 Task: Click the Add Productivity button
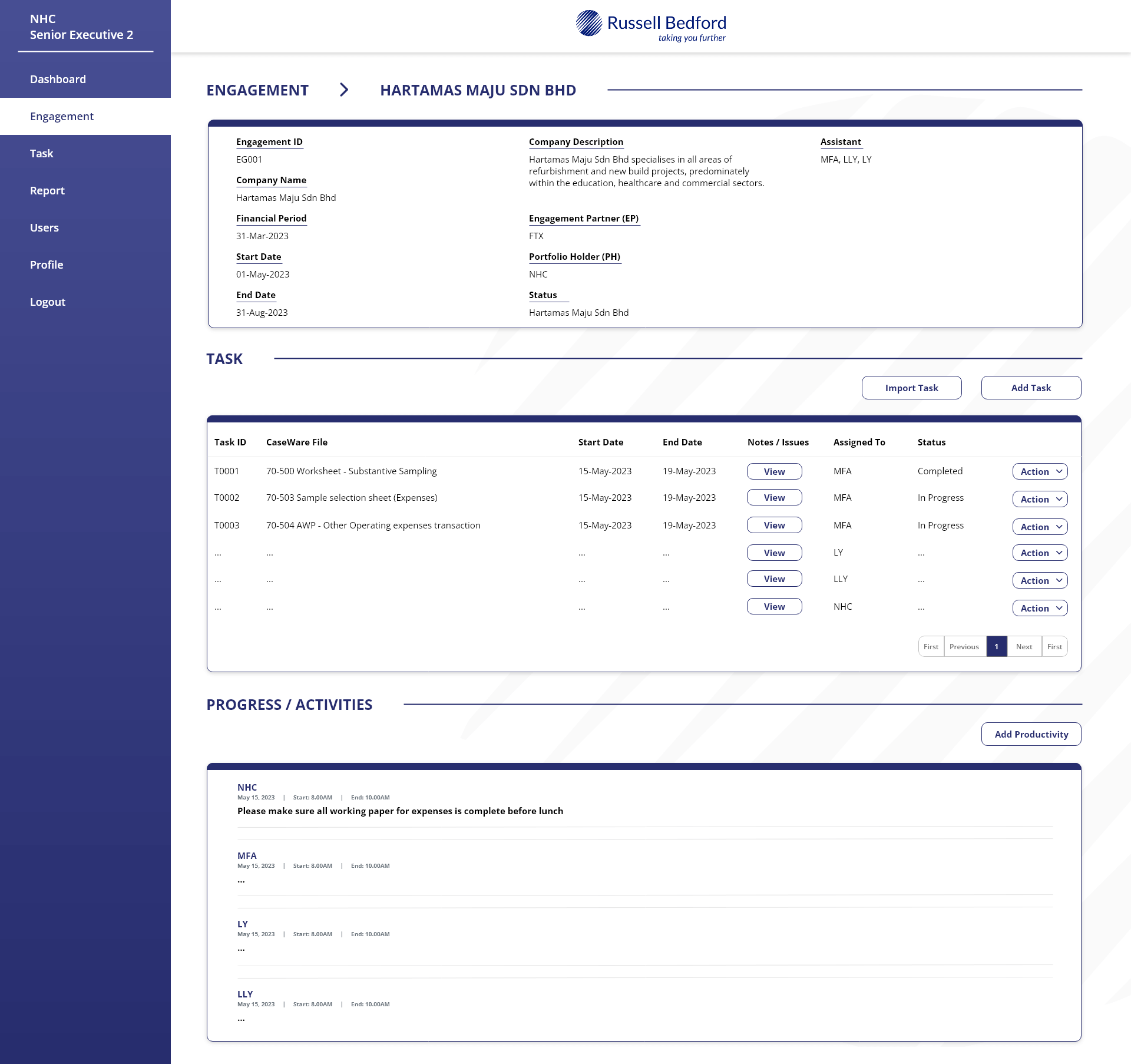coord(1030,734)
